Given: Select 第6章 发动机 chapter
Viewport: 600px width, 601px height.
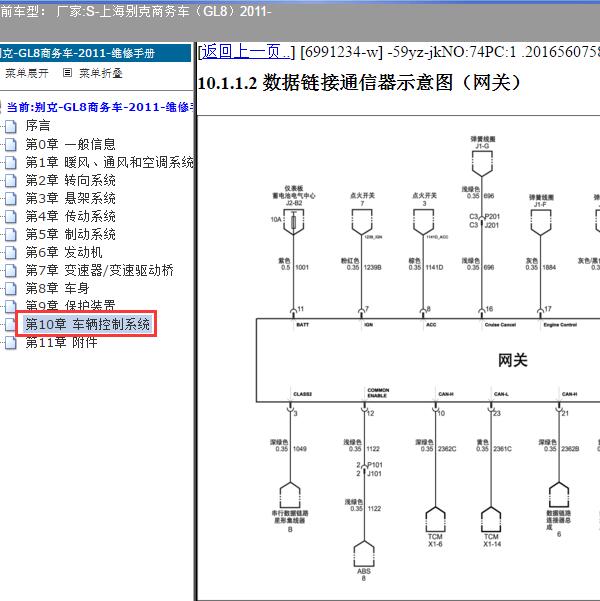Looking at the screenshot, I should click(x=64, y=253).
